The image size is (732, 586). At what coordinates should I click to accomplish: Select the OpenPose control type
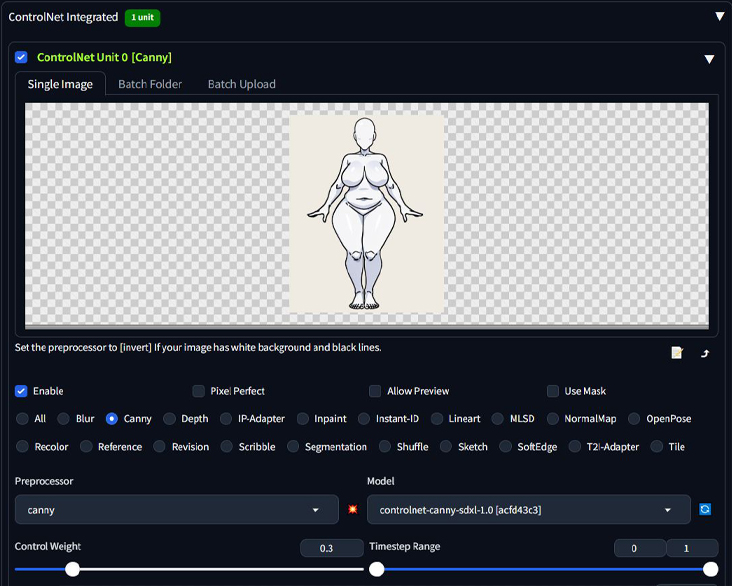(634, 419)
